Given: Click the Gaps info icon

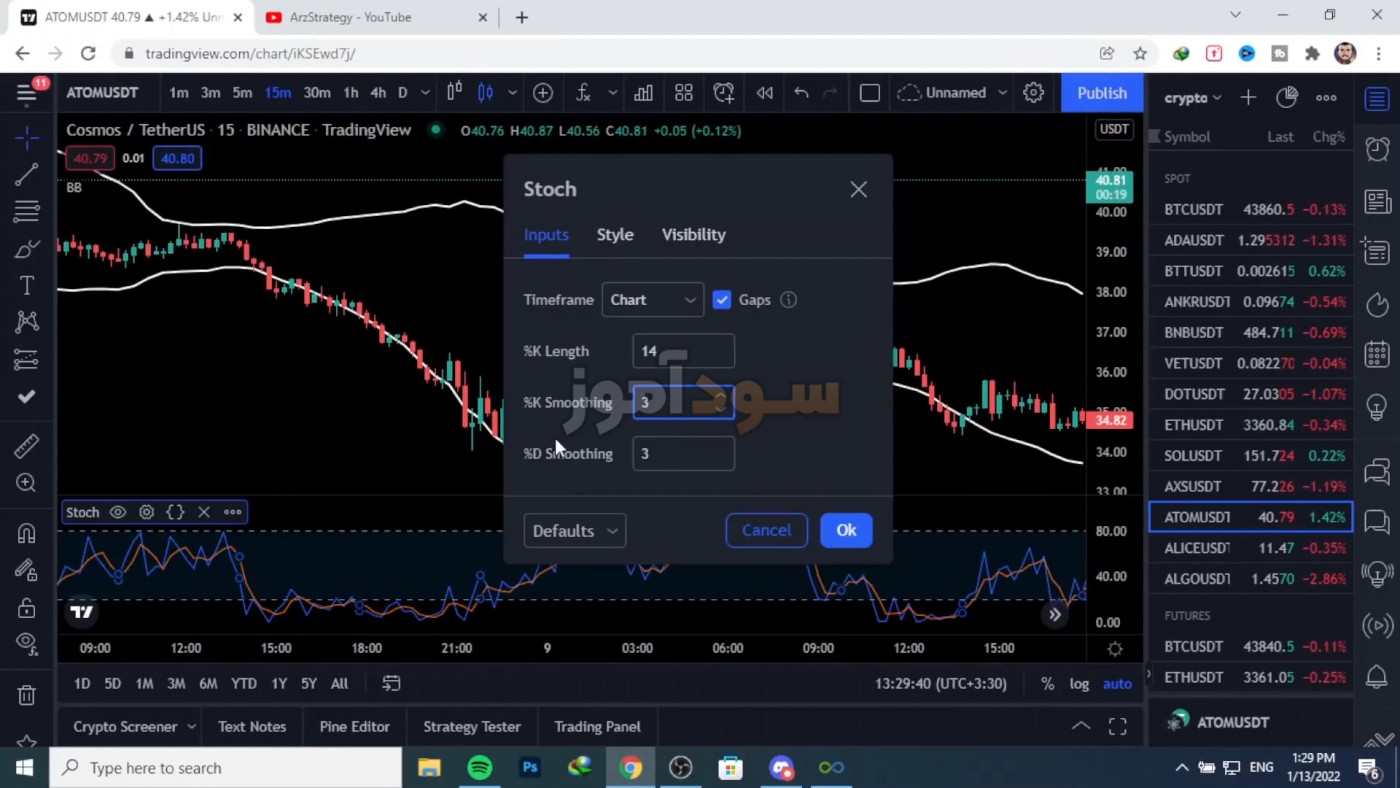Looking at the screenshot, I should [788, 300].
